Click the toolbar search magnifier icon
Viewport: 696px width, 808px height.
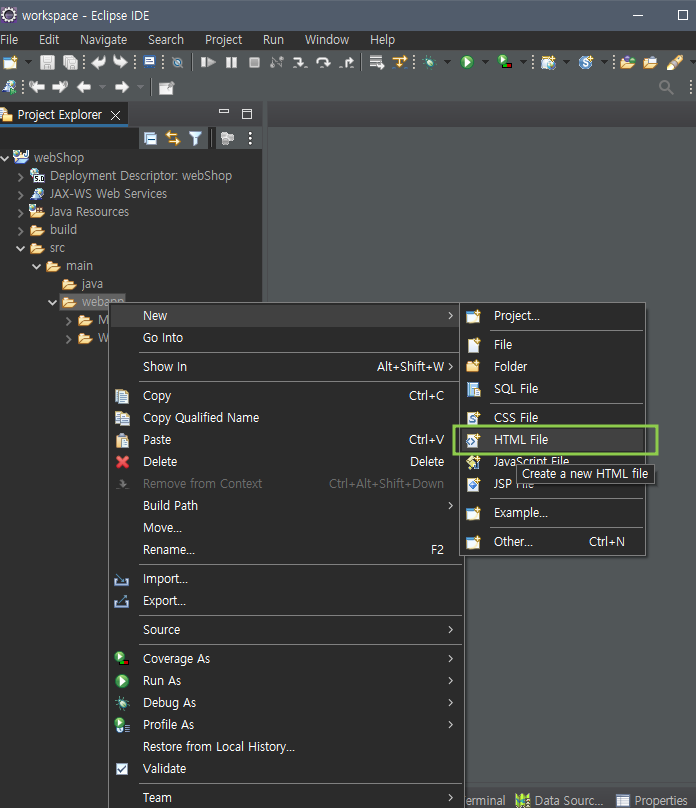(x=666, y=87)
